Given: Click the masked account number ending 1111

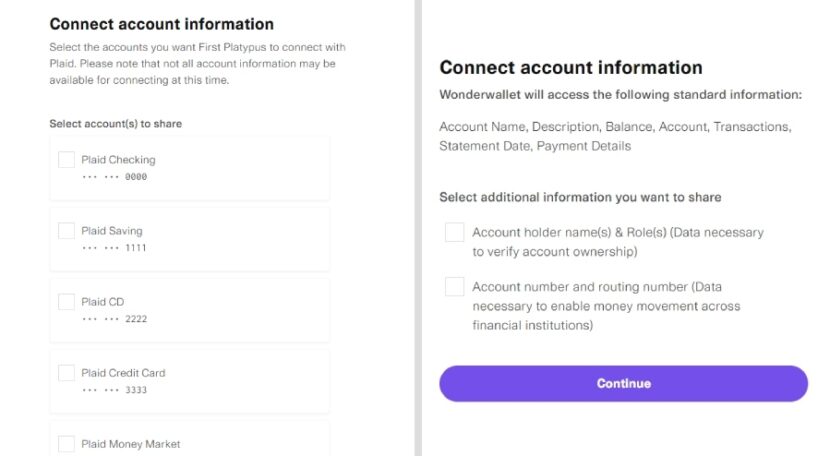Looking at the screenshot, I should 114,248.
